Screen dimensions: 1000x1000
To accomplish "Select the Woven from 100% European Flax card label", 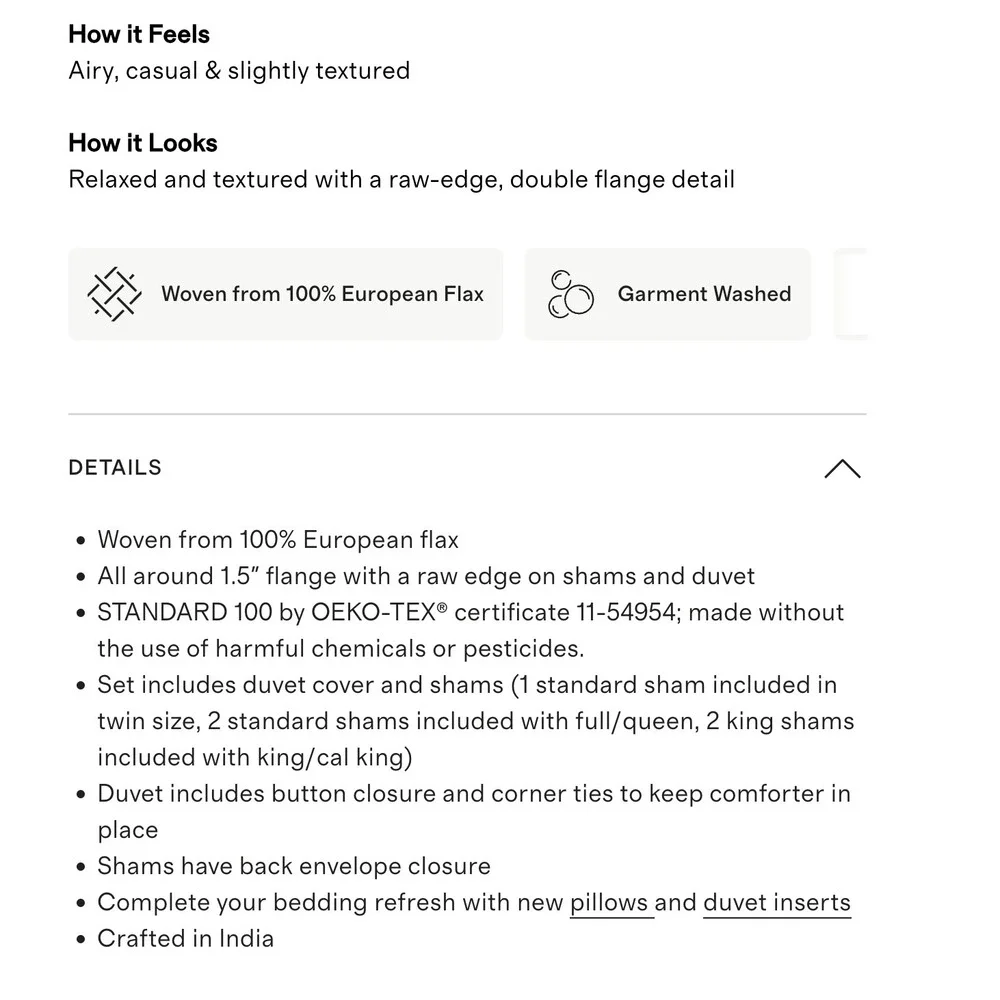I will point(322,294).
